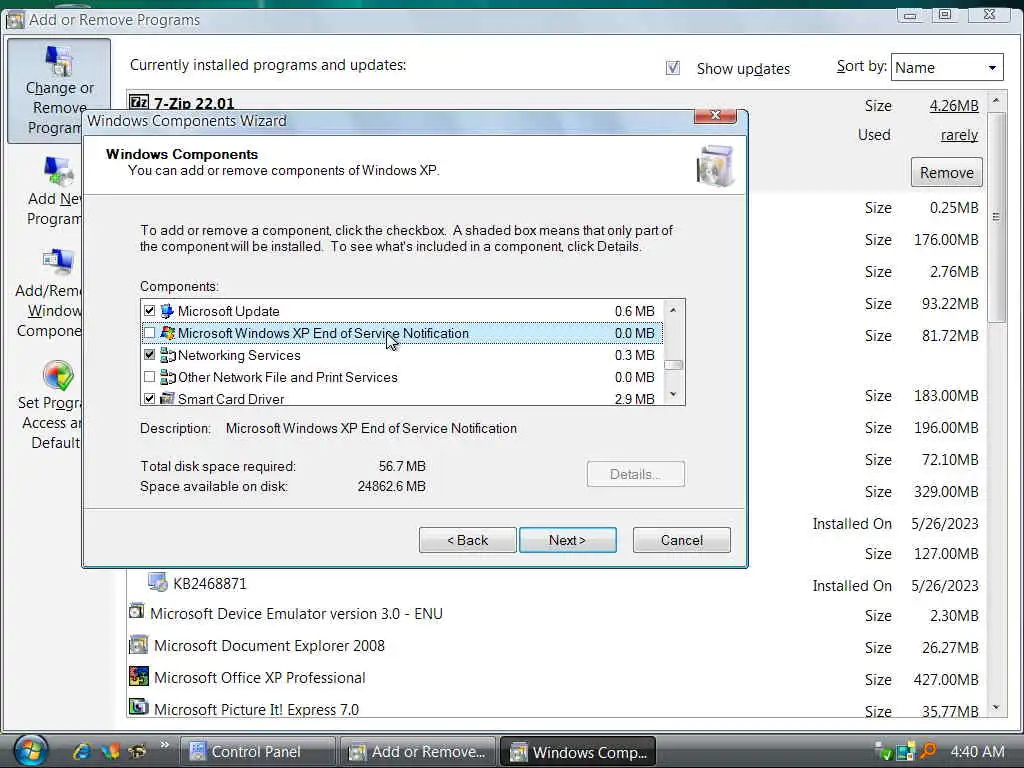Select Microsoft Picture It! Express 7.0 row
The height and width of the screenshot is (768, 1024).
[x=555, y=709]
